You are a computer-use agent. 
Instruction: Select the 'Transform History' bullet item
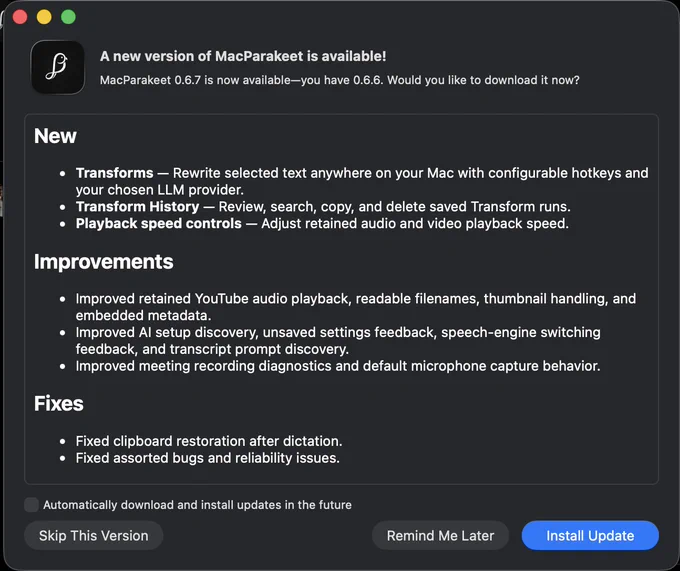[323, 206]
